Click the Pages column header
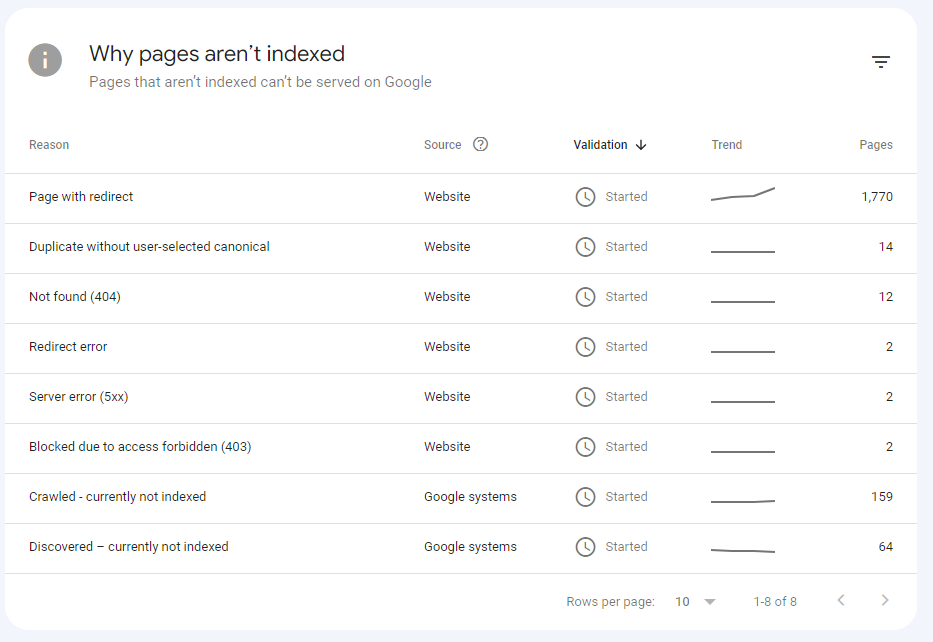The image size is (933, 642). point(875,145)
